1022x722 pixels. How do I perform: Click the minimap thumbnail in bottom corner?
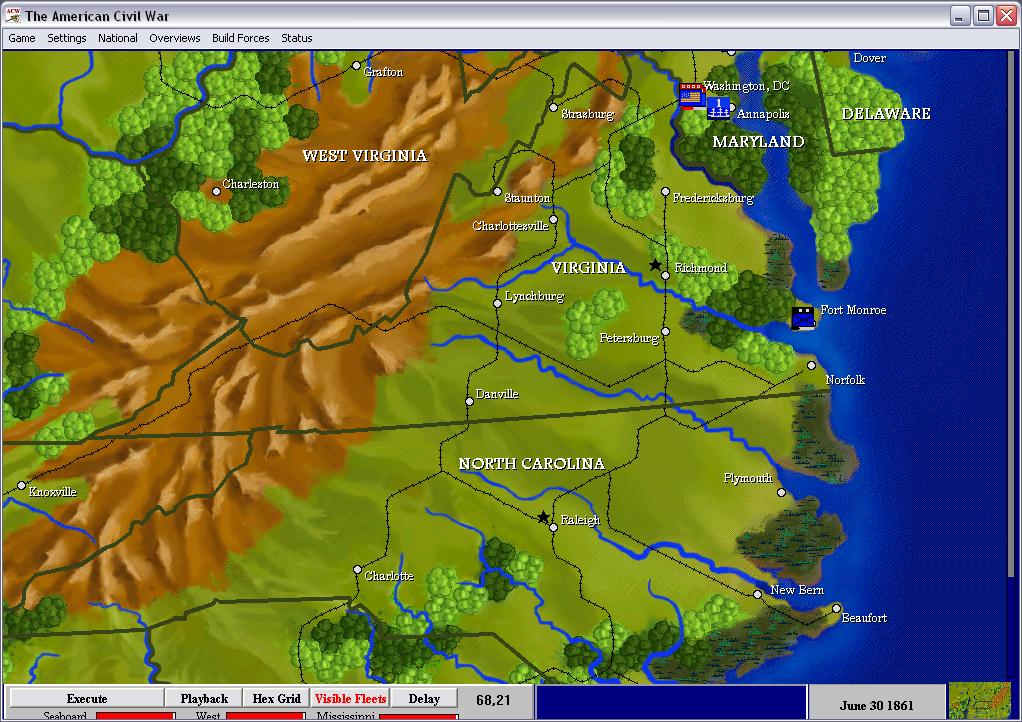(980, 701)
